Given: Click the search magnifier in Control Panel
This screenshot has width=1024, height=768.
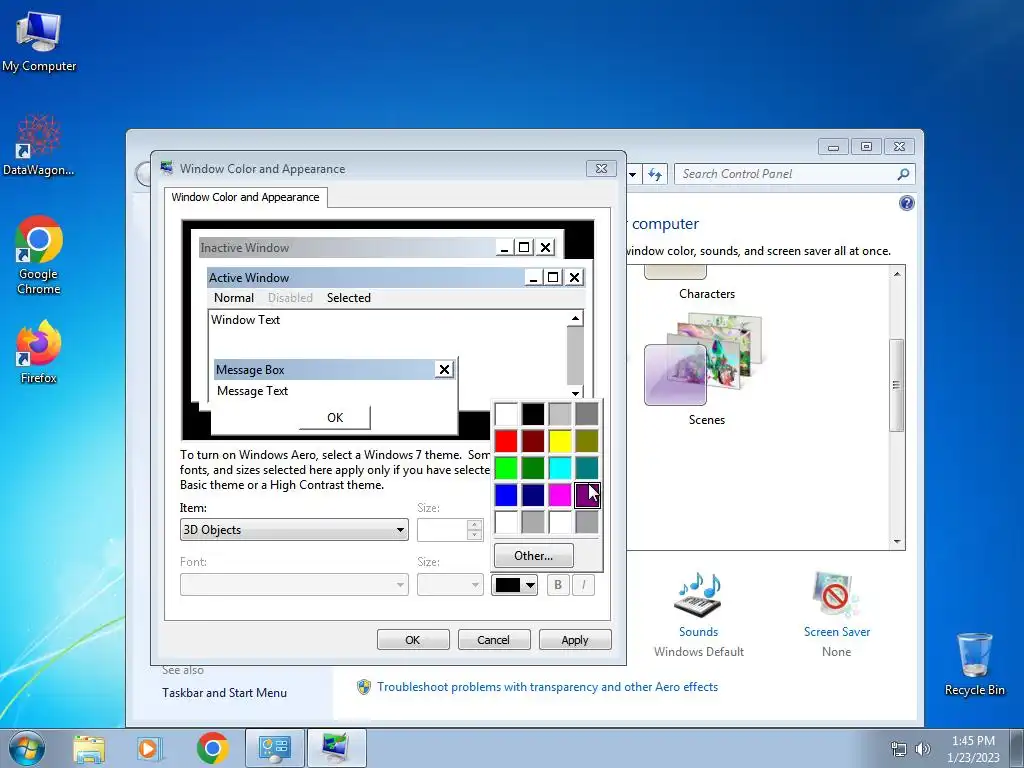Looking at the screenshot, I should pyautogui.click(x=903, y=174).
